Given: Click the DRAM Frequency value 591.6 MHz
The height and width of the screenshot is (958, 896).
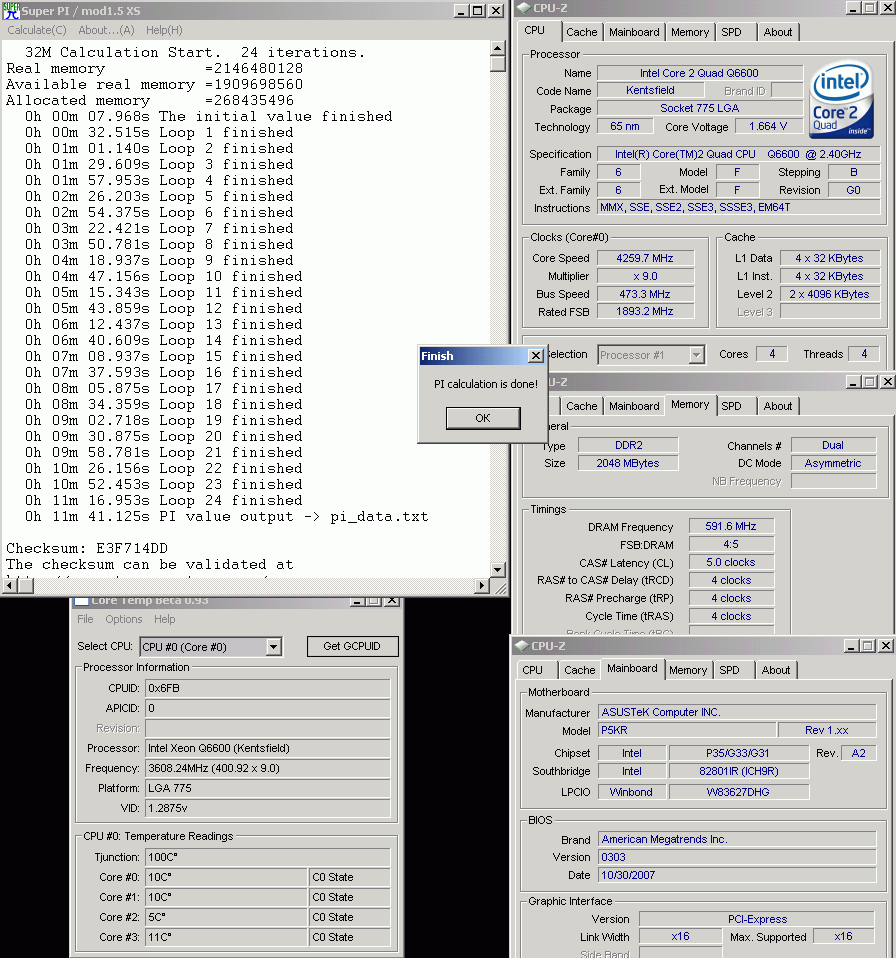Looking at the screenshot, I should (731, 526).
